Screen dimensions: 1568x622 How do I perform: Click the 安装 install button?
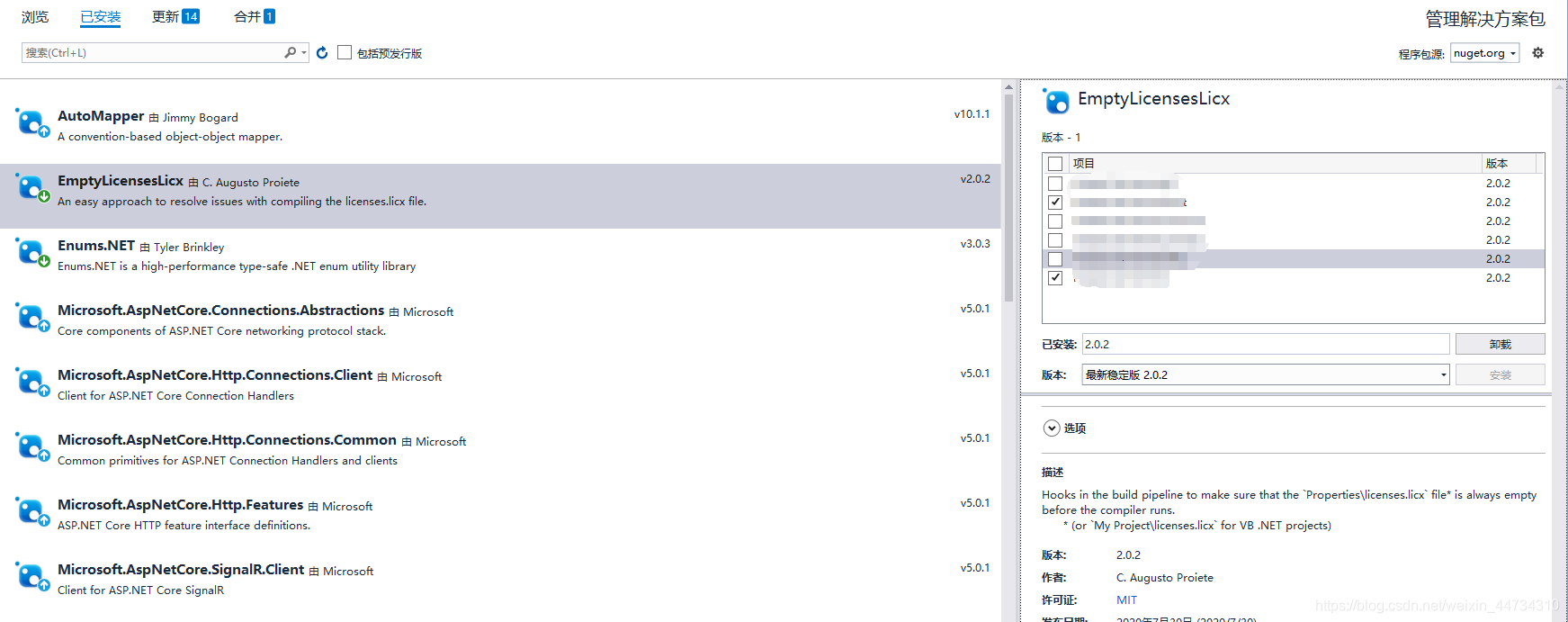(x=1500, y=374)
